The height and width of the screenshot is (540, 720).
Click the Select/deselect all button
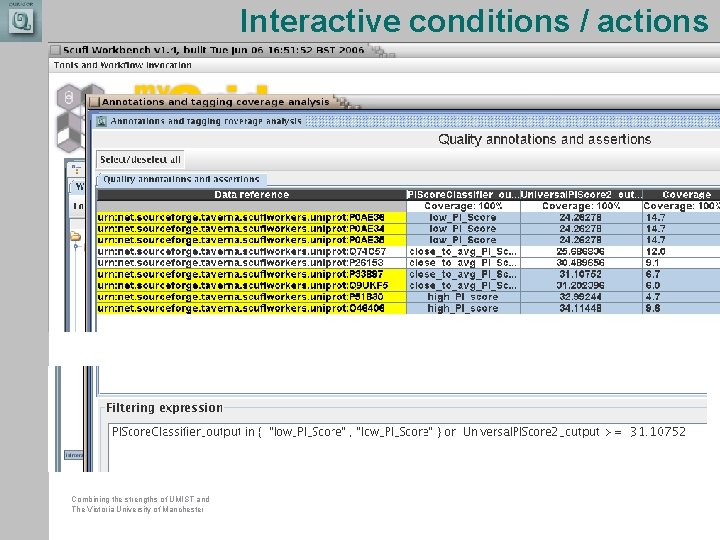click(x=140, y=159)
